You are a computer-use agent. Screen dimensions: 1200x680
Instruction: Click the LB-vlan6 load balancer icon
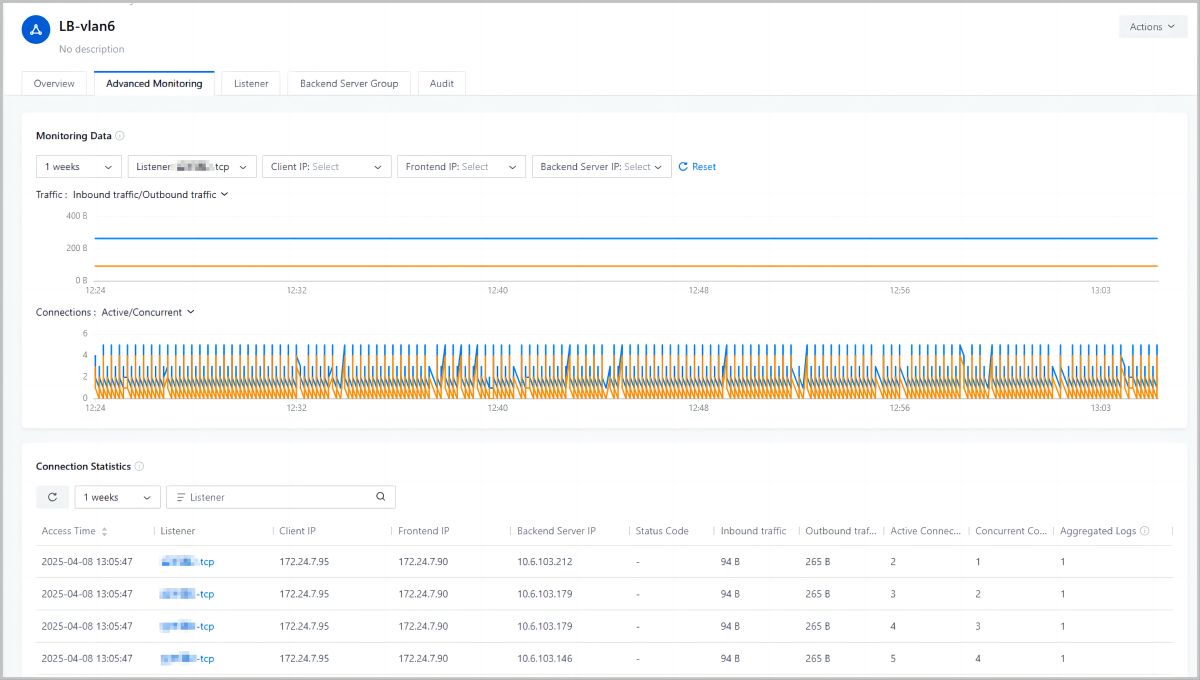36,30
